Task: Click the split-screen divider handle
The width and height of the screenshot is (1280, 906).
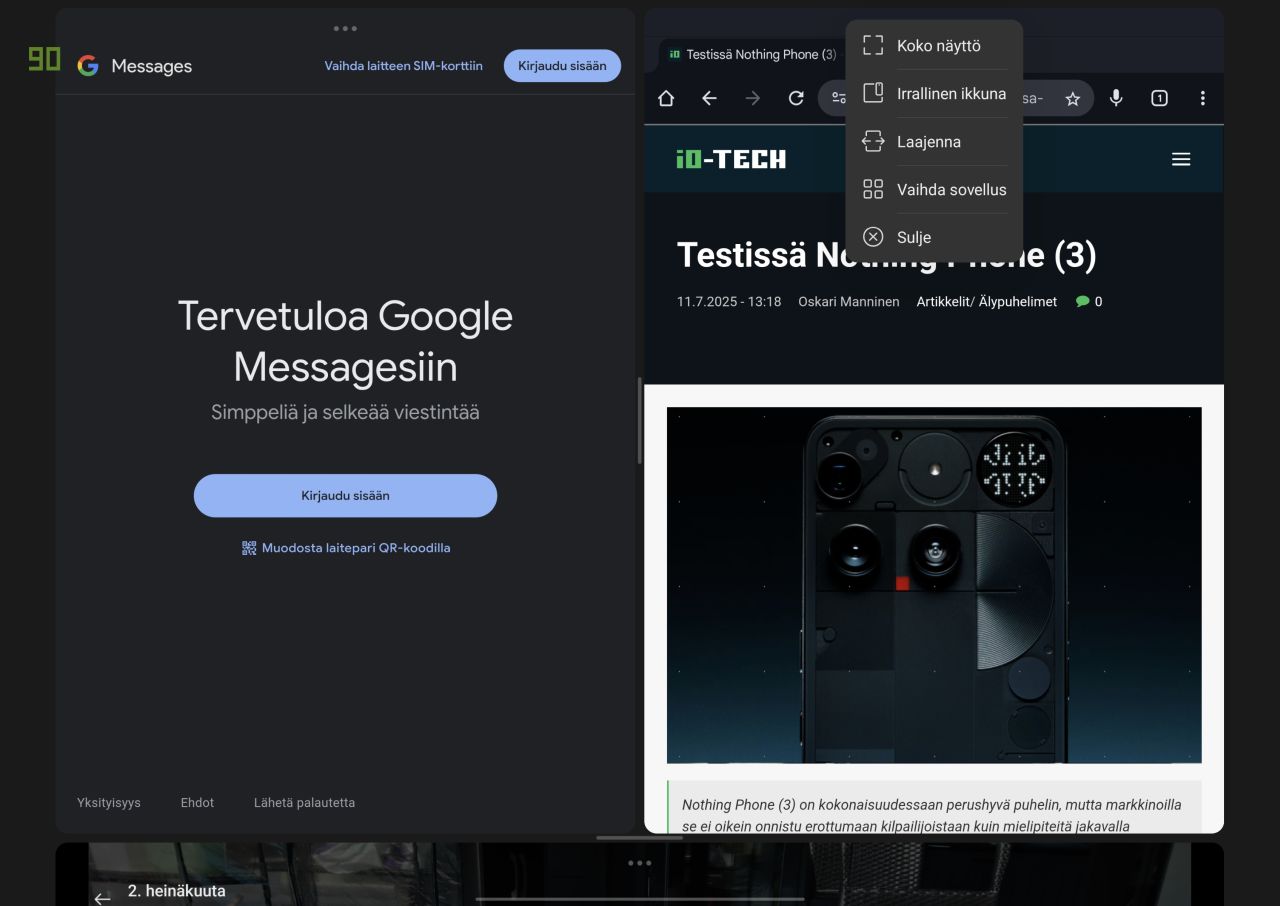Action: click(x=639, y=420)
